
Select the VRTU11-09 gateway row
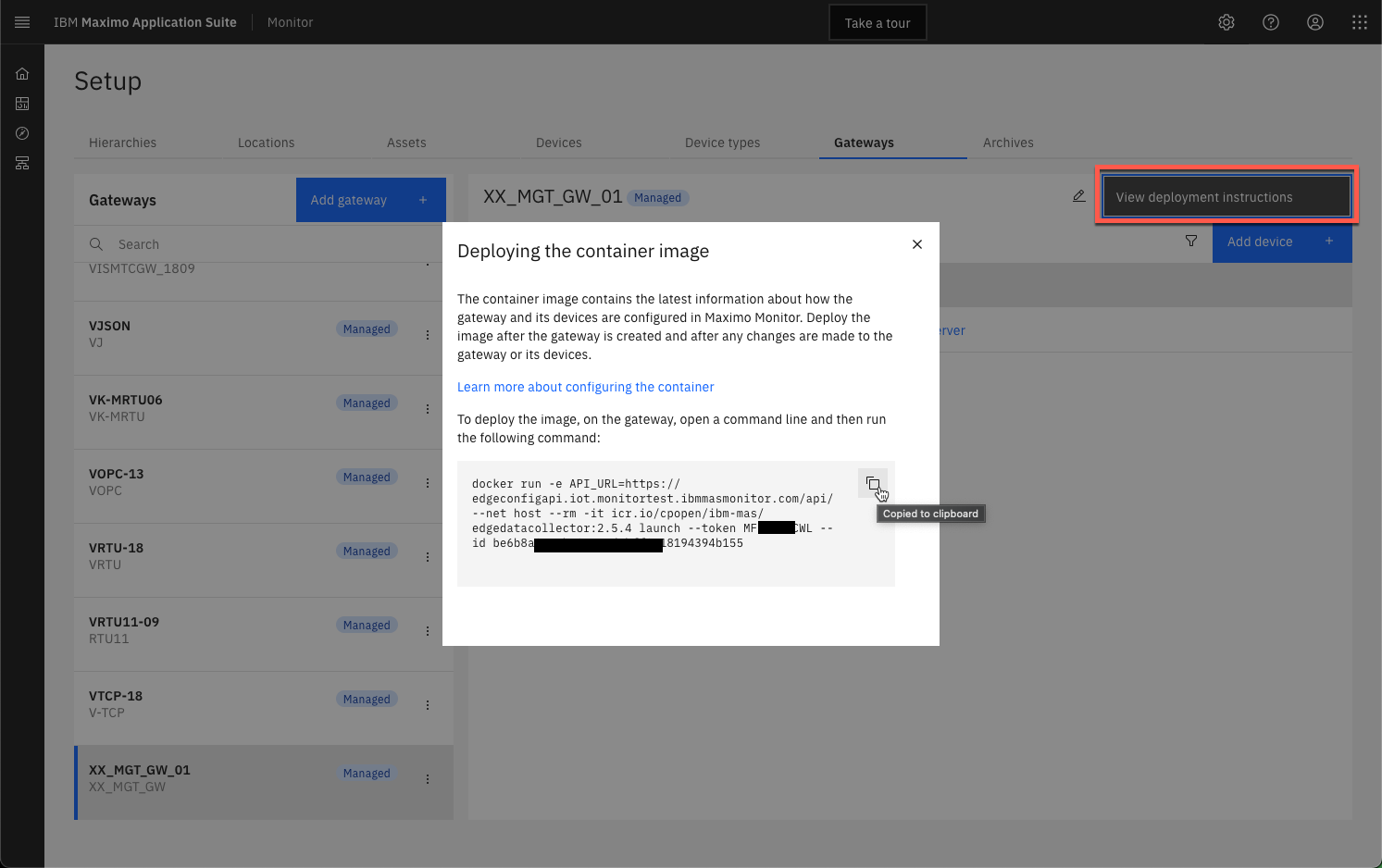(264, 634)
